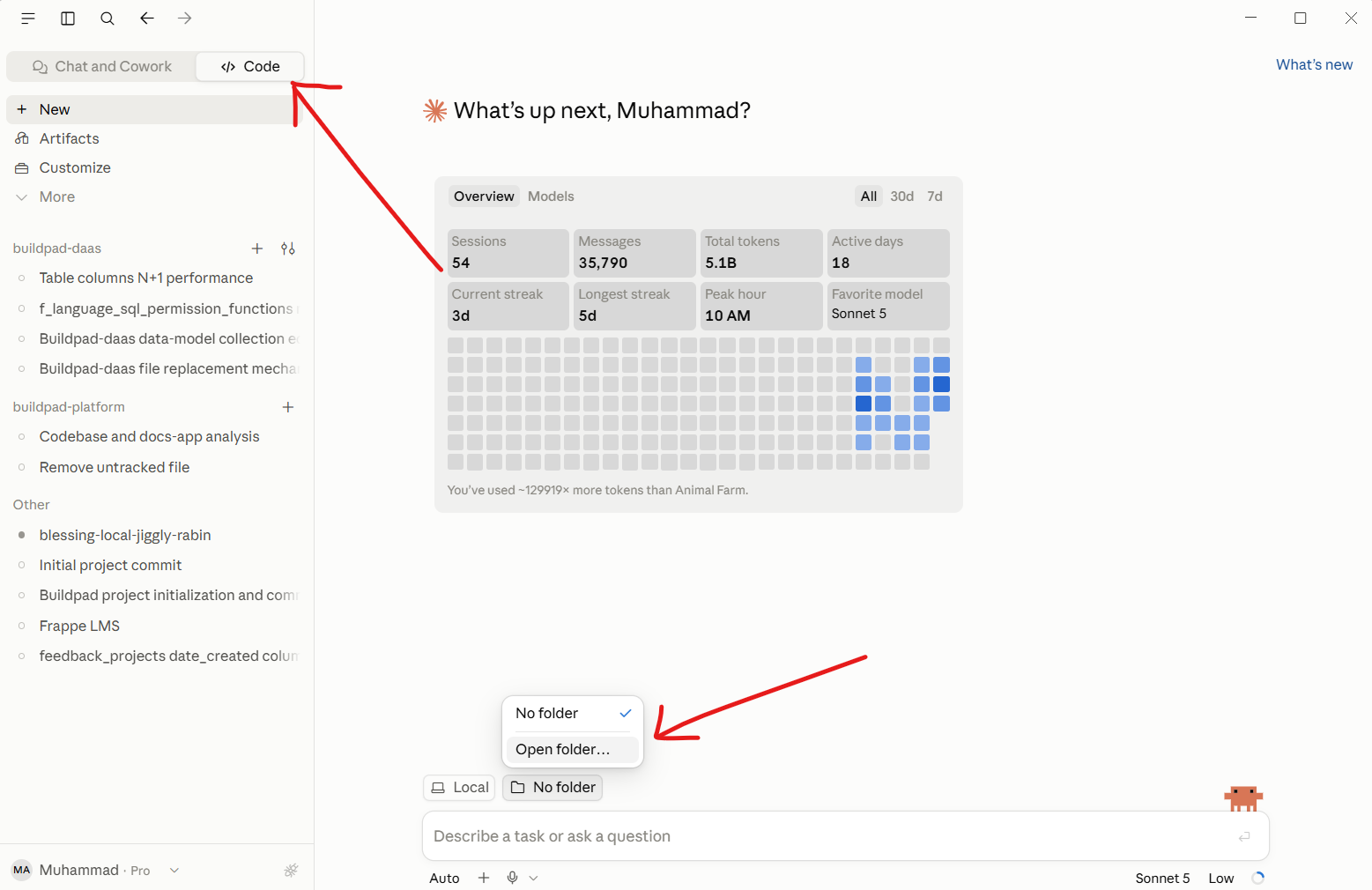The width and height of the screenshot is (1372, 890).
Task: Open the hamburger menu in the title bar
Action: pos(28,19)
